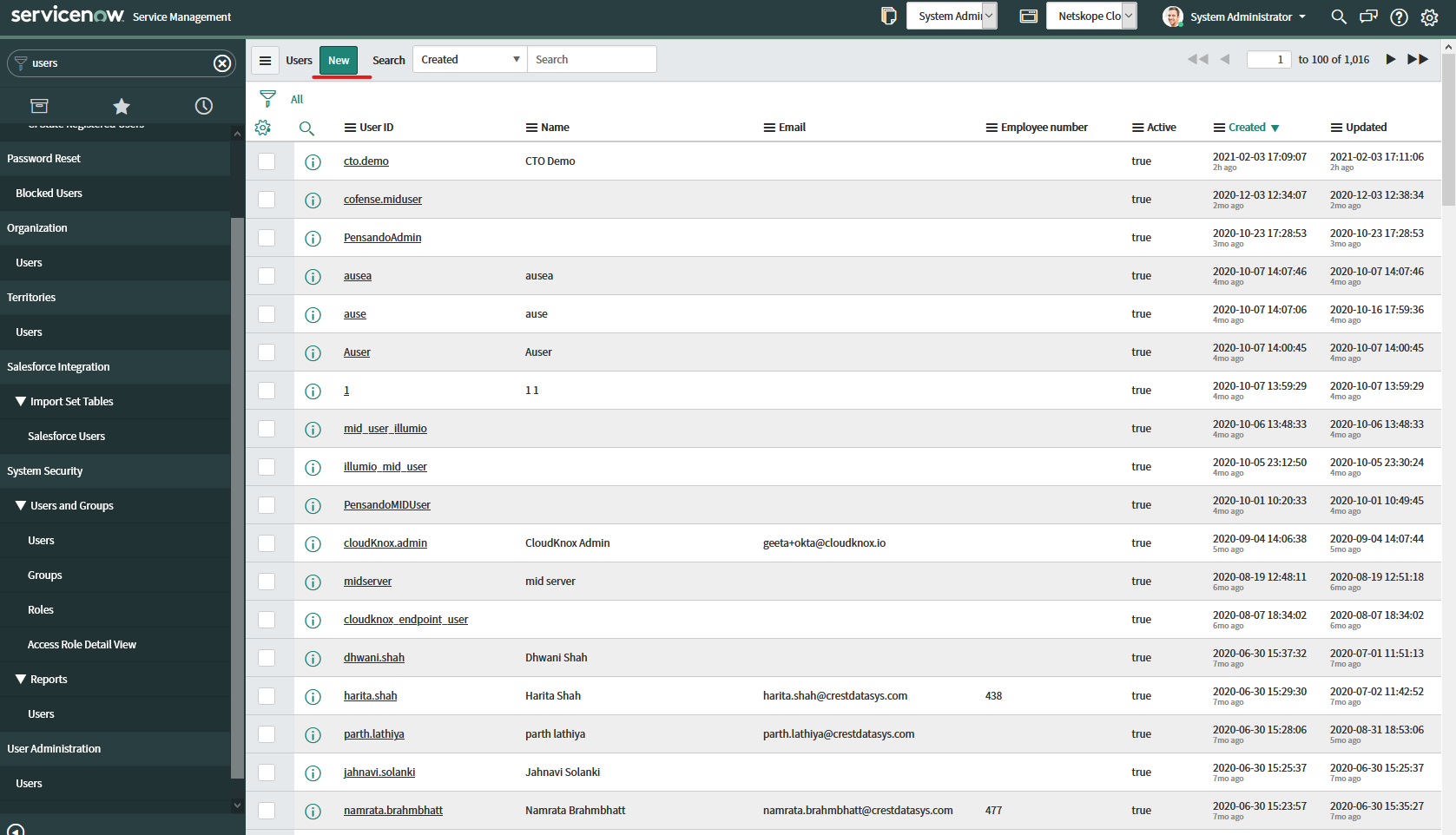Collapse the Import Set Tables section
This screenshot has height=835, width=1456.
[x=21, y=401]
